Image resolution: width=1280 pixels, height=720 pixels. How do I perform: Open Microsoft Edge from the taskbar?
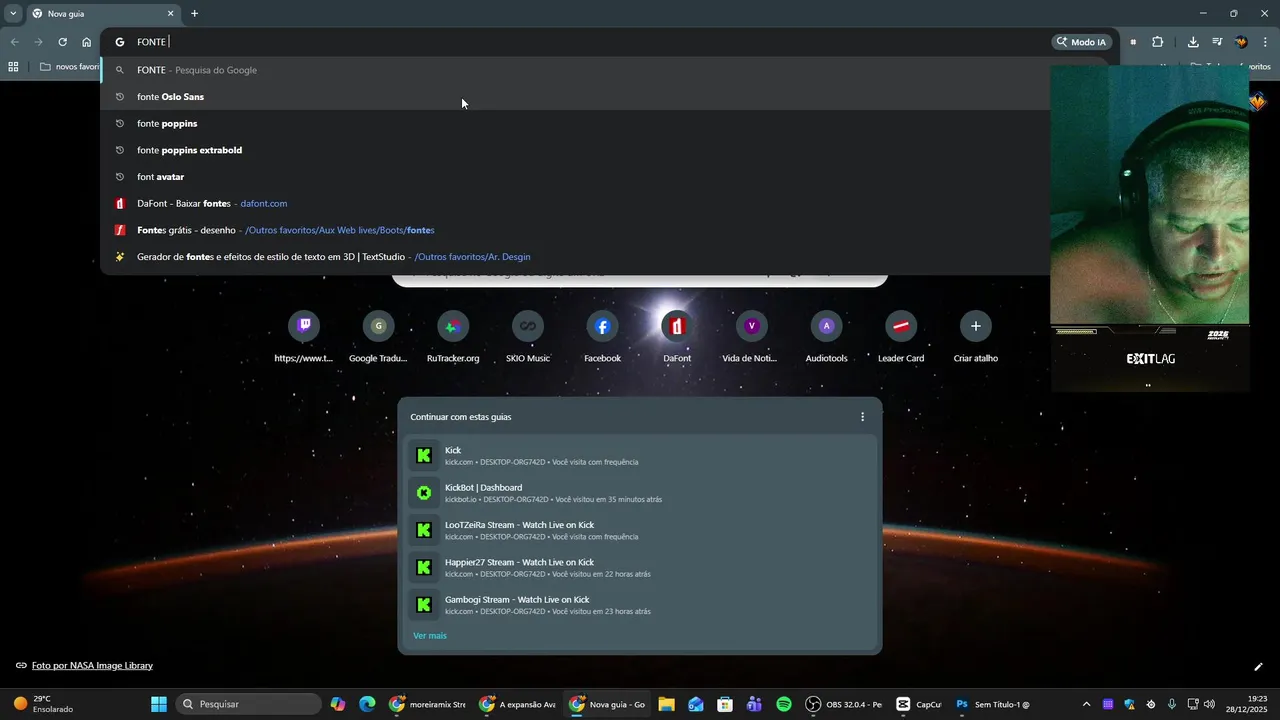tap(367, 704)
